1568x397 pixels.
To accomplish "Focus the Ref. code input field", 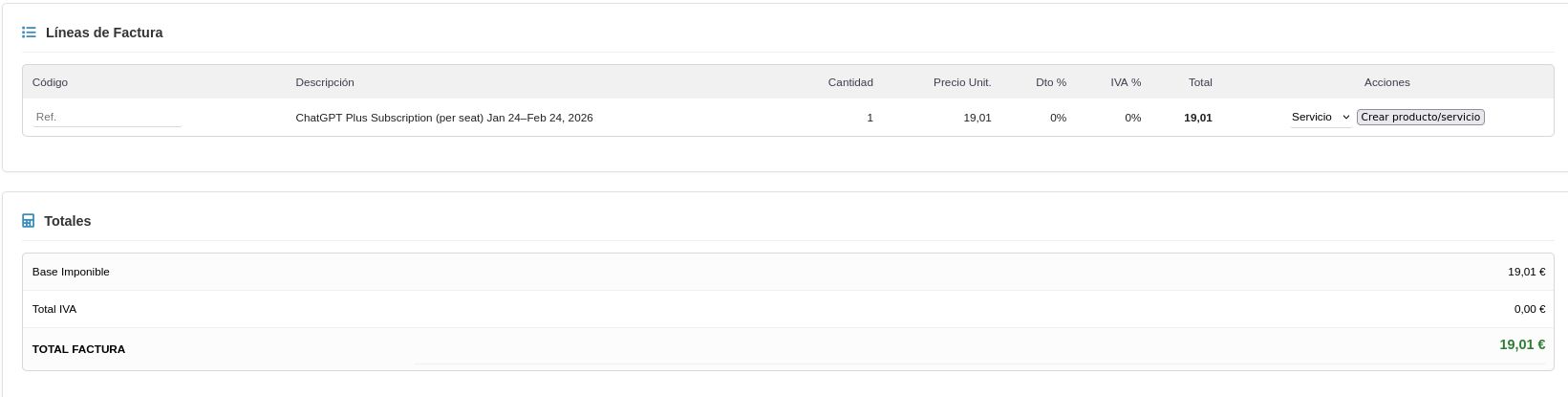I will click(x=106, y=117).
